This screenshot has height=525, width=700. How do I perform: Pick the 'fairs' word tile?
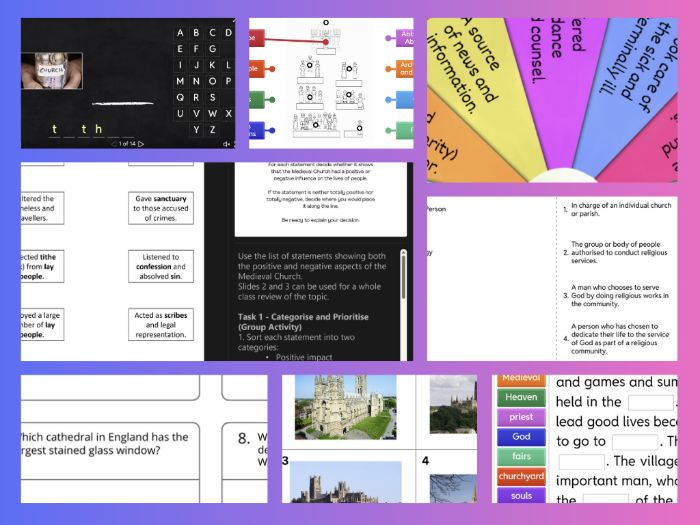pyautogui.click(x=521, y=456)
